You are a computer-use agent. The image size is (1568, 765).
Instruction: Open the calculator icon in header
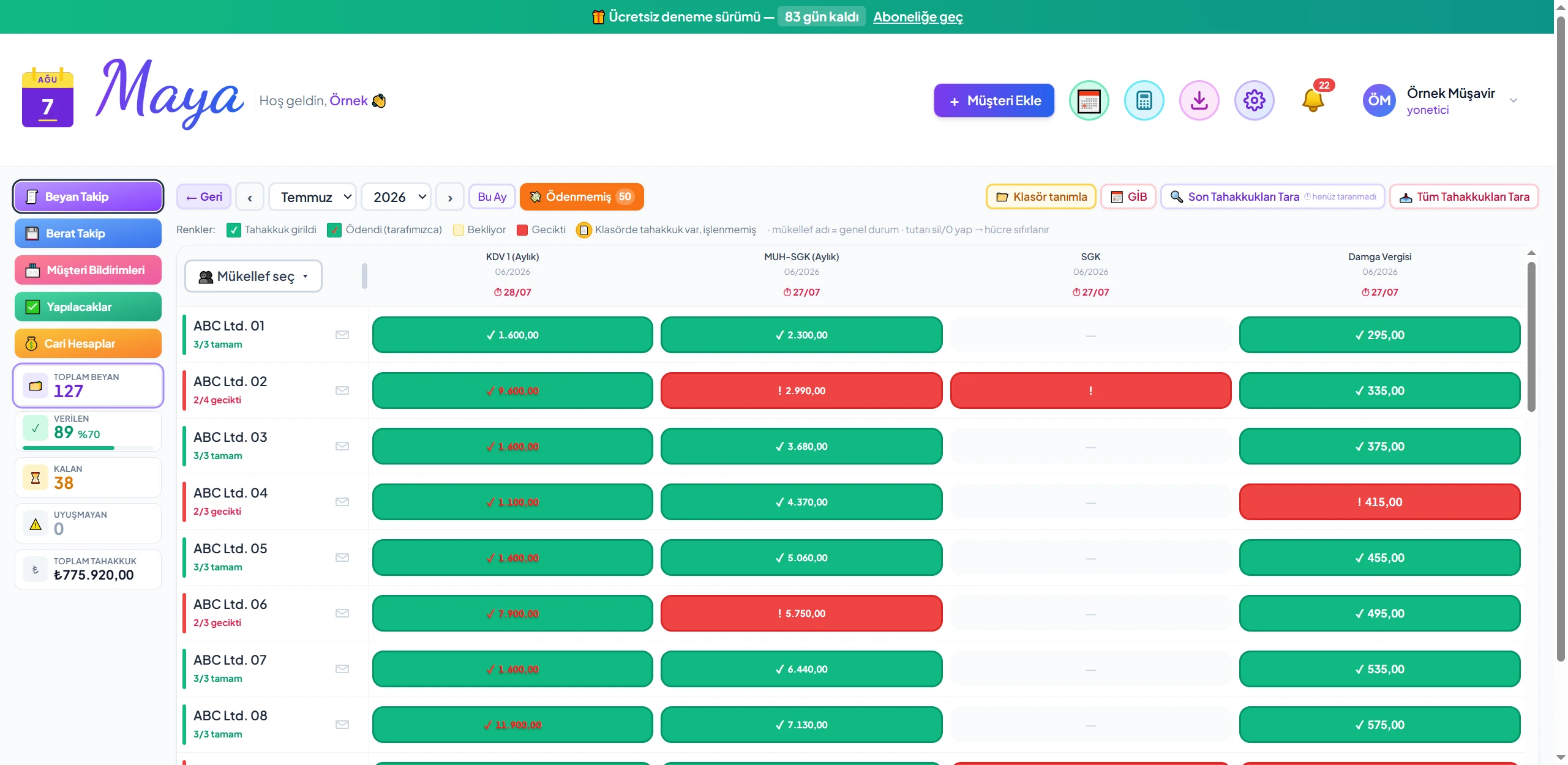click(x=1144, y=100)
